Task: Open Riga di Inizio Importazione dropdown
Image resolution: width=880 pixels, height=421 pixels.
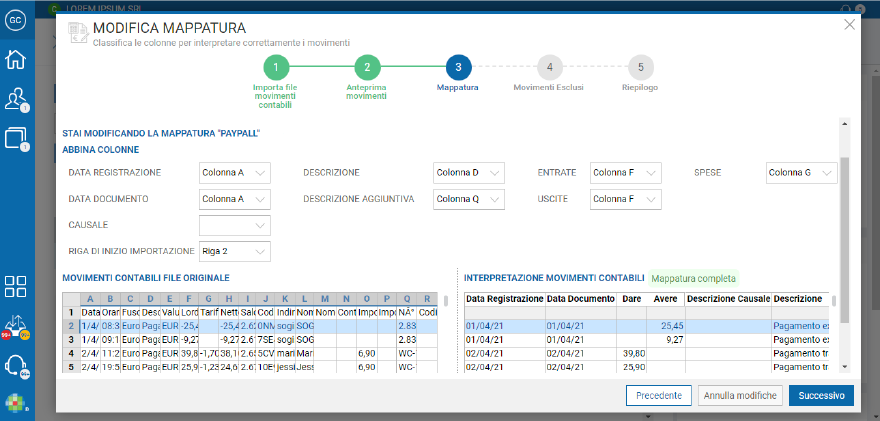Action: pos(235,251)
